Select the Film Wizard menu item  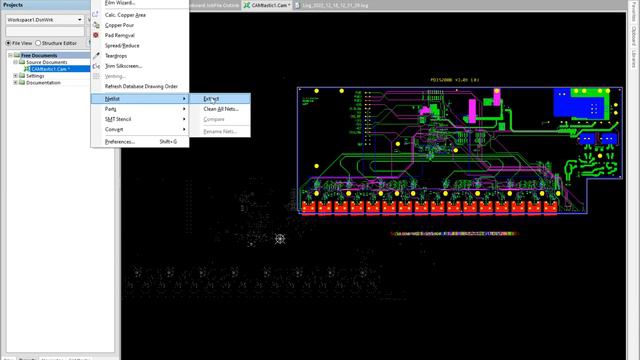coord(140,3)
